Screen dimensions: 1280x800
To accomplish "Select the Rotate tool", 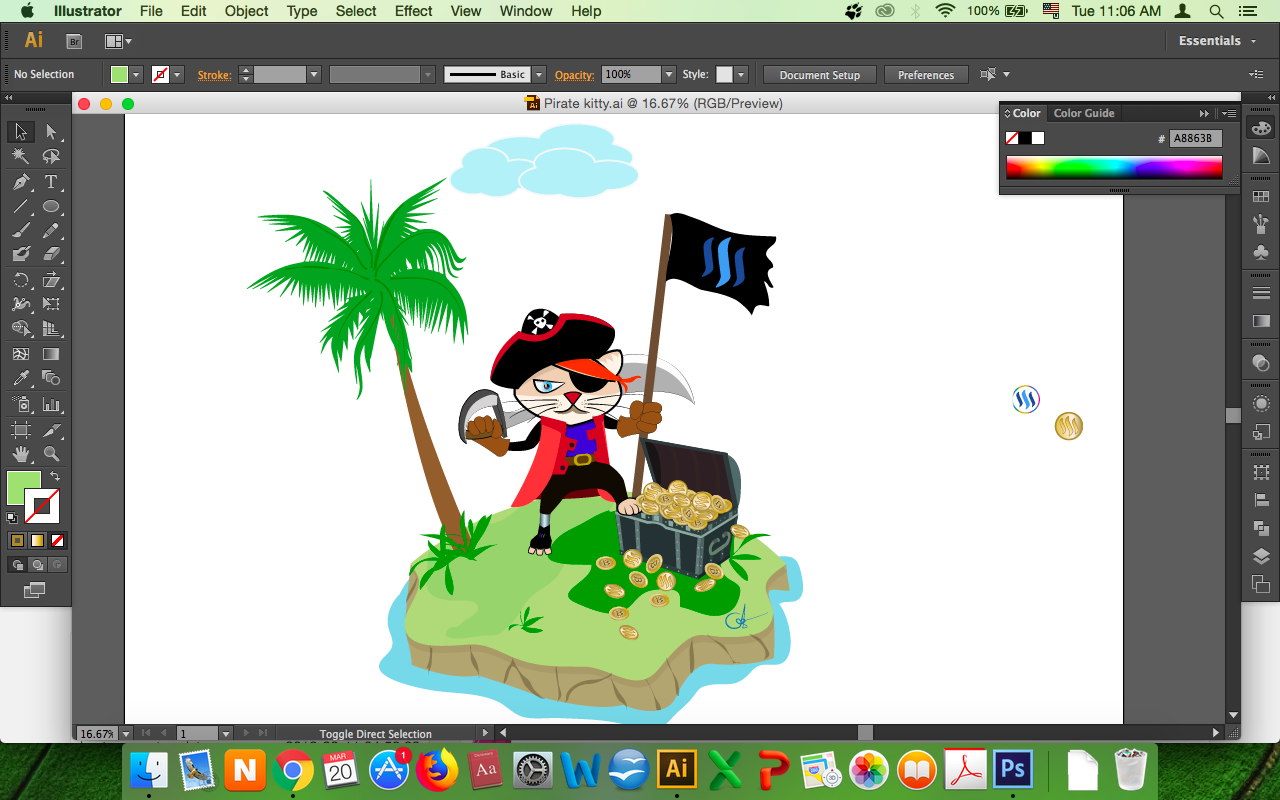I will coord(20,280).
